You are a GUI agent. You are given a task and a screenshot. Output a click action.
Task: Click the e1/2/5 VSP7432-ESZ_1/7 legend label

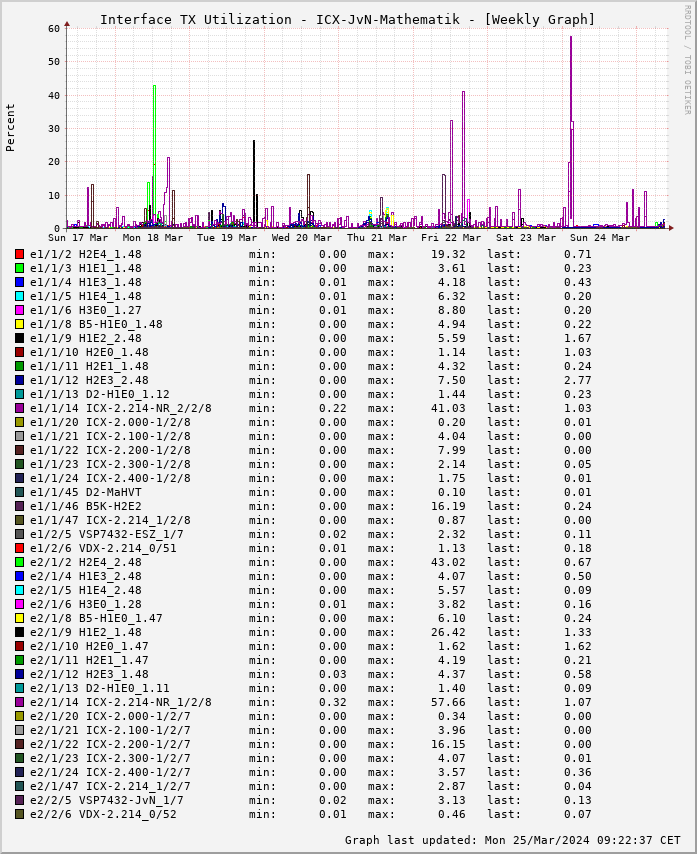coord(106,534)
